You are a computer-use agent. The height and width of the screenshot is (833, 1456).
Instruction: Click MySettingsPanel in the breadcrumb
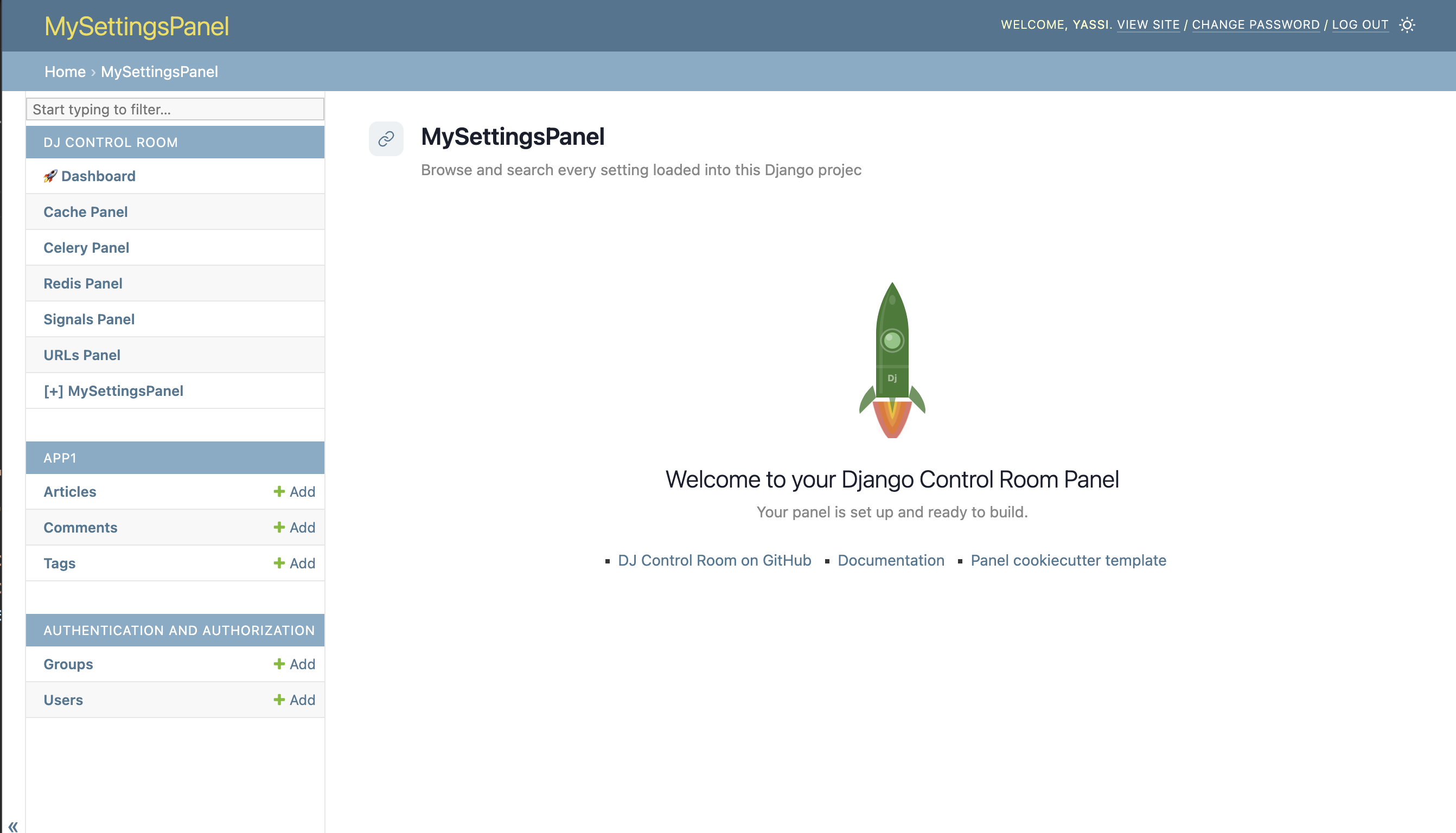pos(159,72)
